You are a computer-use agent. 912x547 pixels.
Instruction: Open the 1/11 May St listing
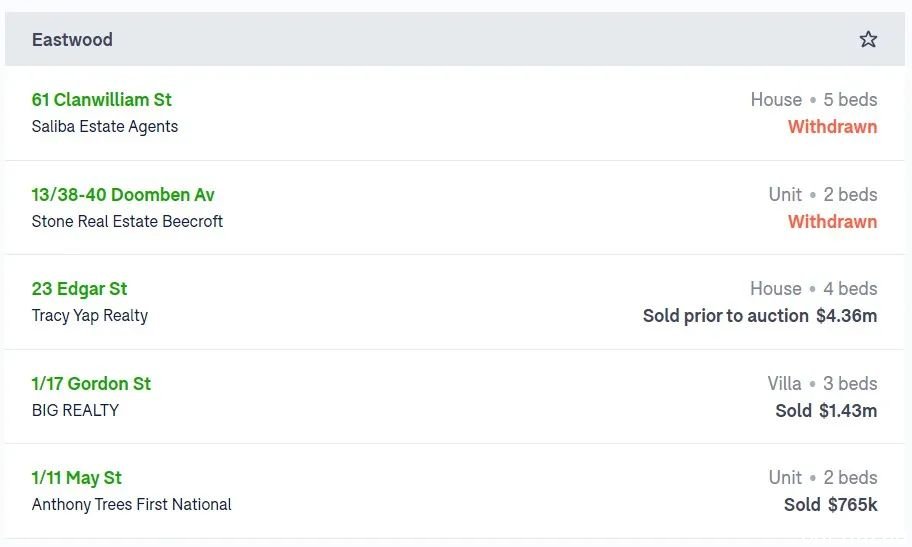[x=77, y=478]
